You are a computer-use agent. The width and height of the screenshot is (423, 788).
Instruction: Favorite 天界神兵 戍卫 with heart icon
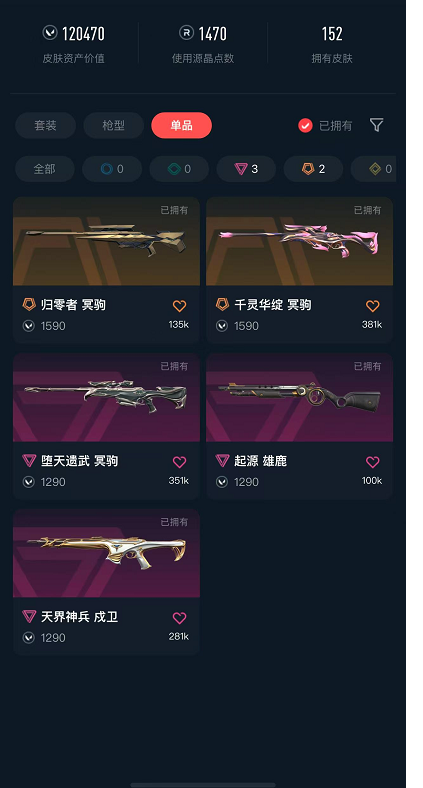[x=179, y=618]
